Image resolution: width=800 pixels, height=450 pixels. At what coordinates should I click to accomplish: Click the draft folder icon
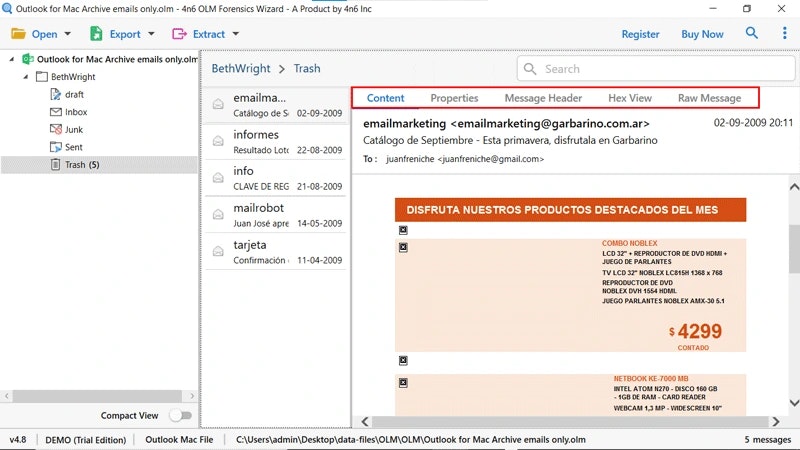(56, 94)
